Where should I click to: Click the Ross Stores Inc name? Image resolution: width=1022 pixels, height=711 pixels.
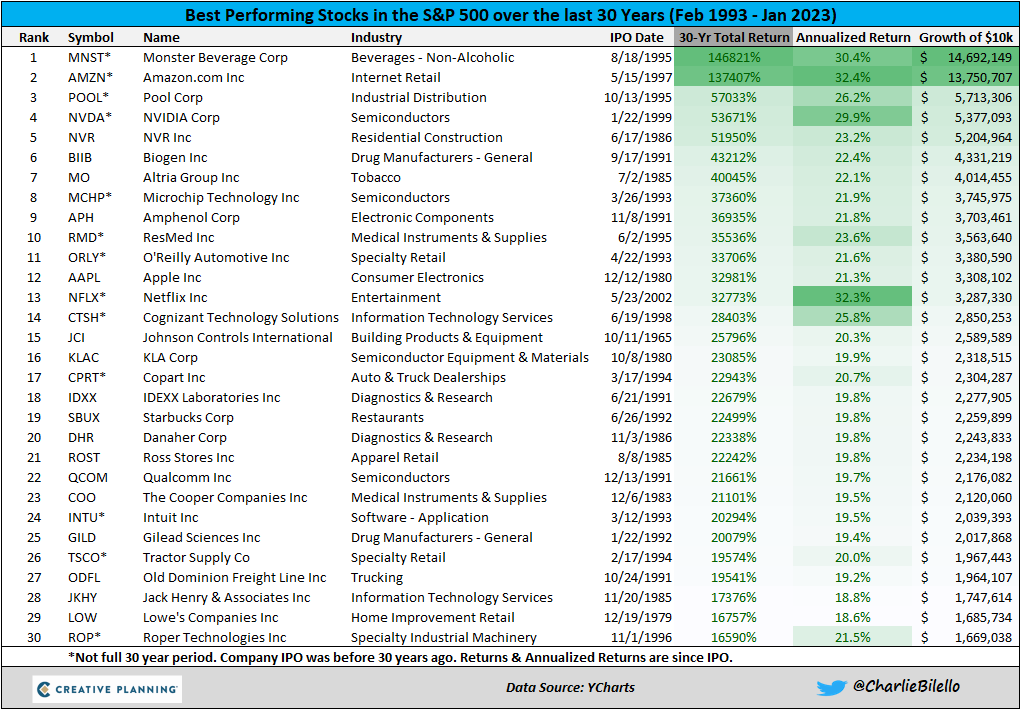click(x=188, y=457)
